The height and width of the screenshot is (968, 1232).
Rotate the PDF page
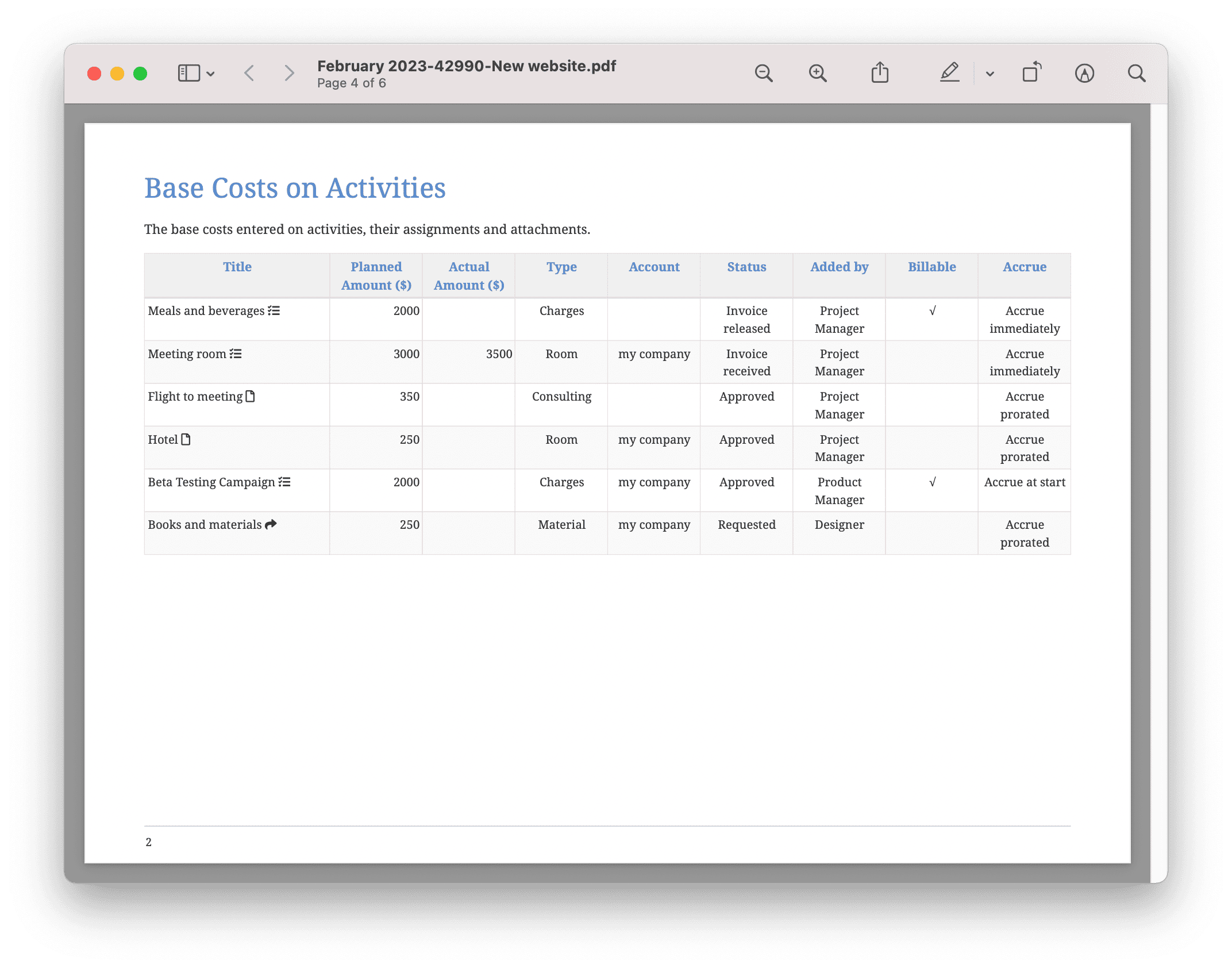[1031, 72]
